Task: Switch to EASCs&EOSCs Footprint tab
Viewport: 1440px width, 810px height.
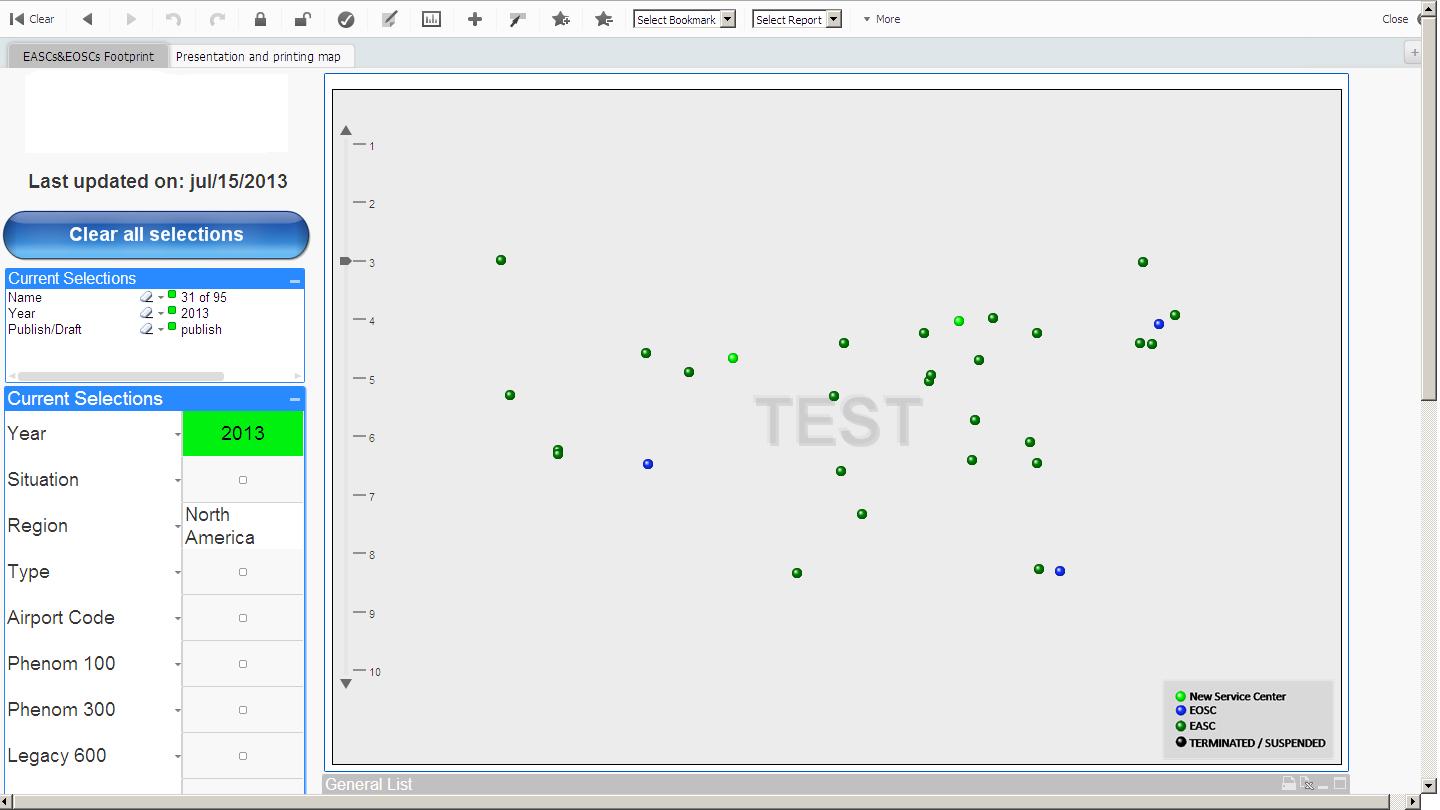Action: (x=88, y=56)
